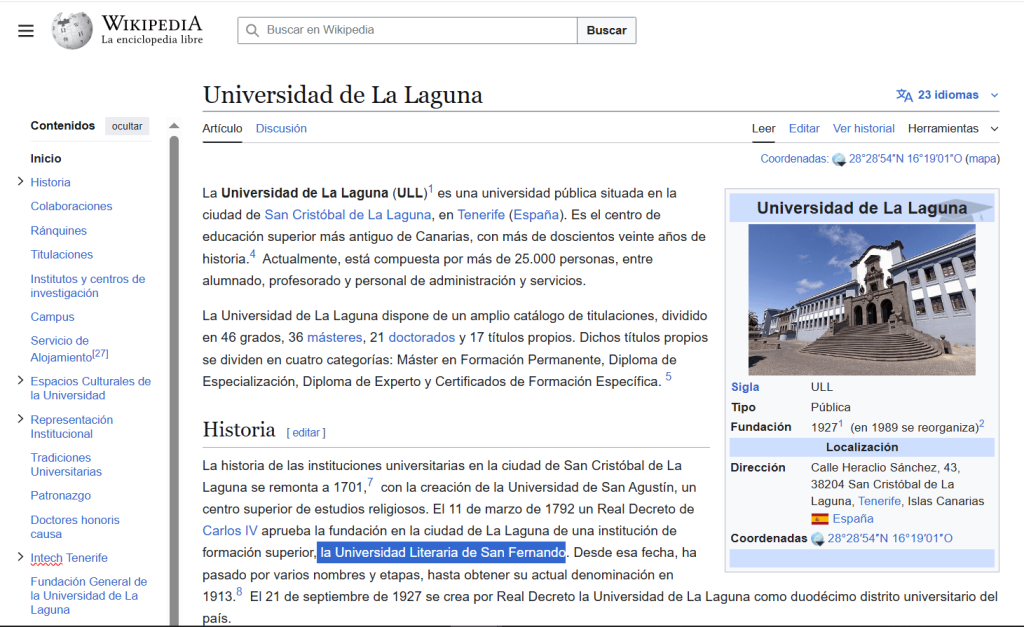Image resolution: width=1024 pixels, height=627 pixels.
Task: Select the Leer view tab
Action: tap(763, 129)
